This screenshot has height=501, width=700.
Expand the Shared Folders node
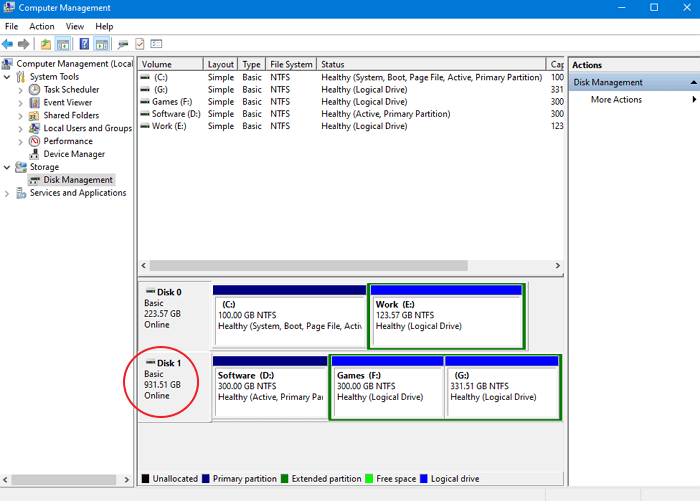(x=21, y=116)
